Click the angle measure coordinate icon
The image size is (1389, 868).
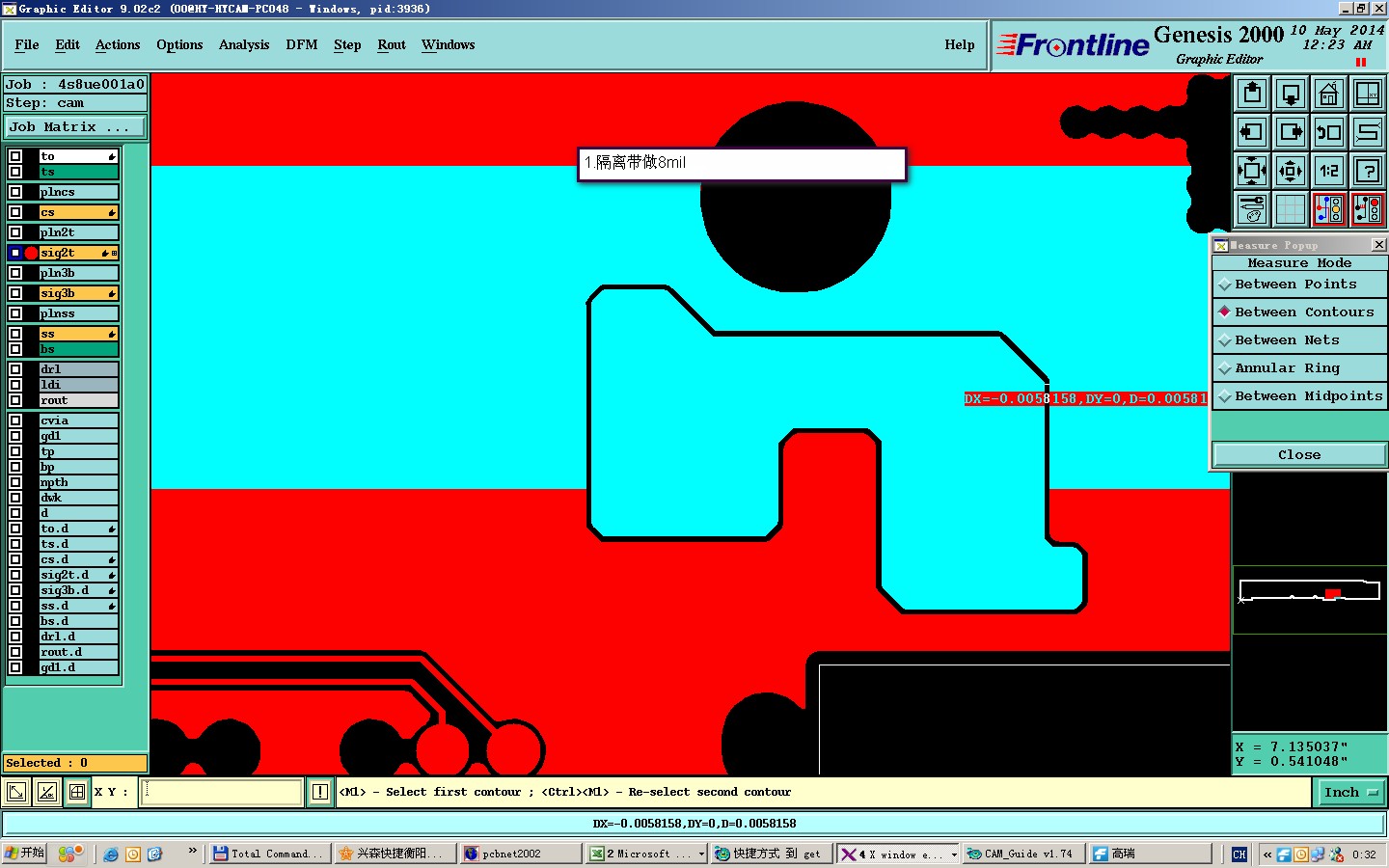pyautogui.click(x=46, y=792)
